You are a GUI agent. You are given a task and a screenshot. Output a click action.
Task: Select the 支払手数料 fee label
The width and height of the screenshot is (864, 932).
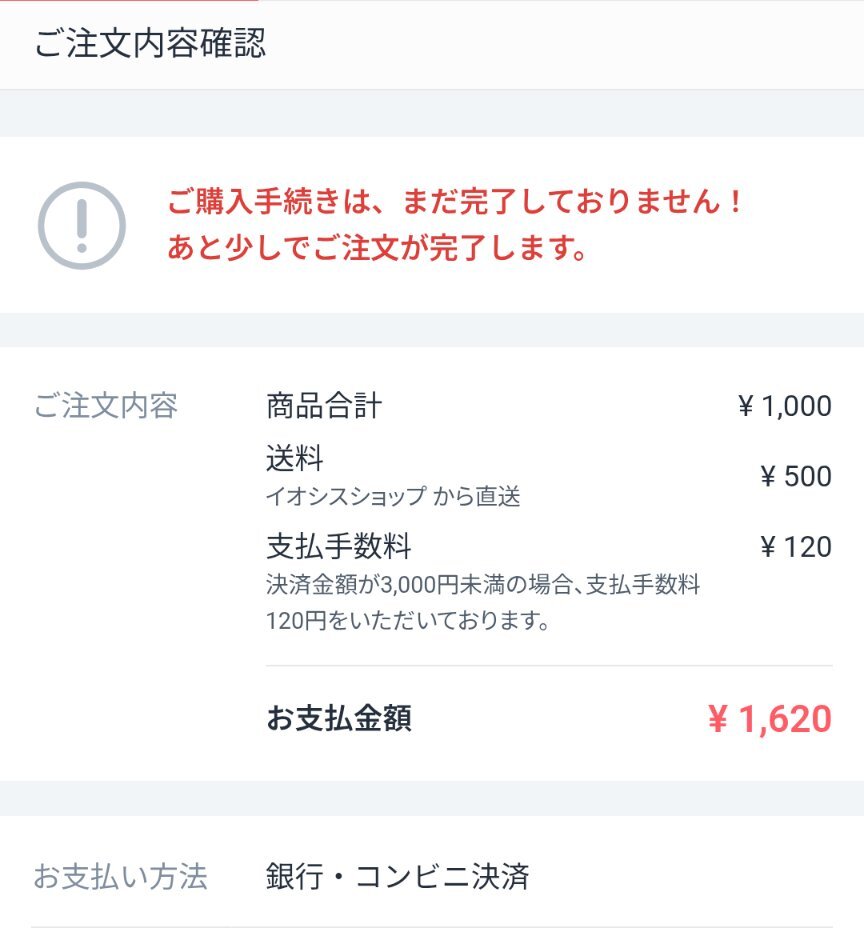[x=339, y=546]
